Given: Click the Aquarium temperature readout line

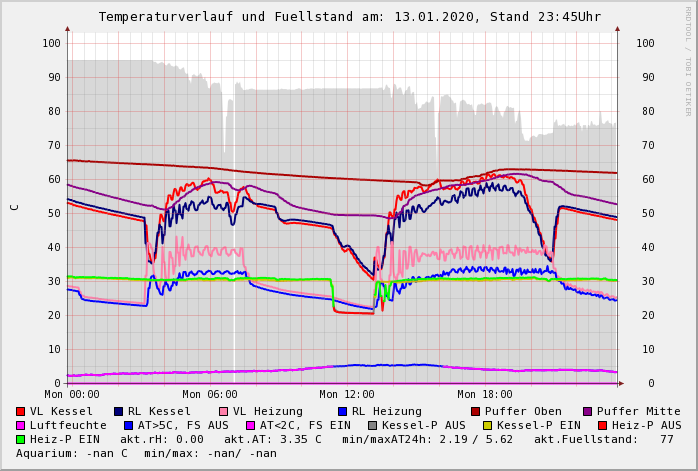Looking at the screenshot, I should point(146,453).
